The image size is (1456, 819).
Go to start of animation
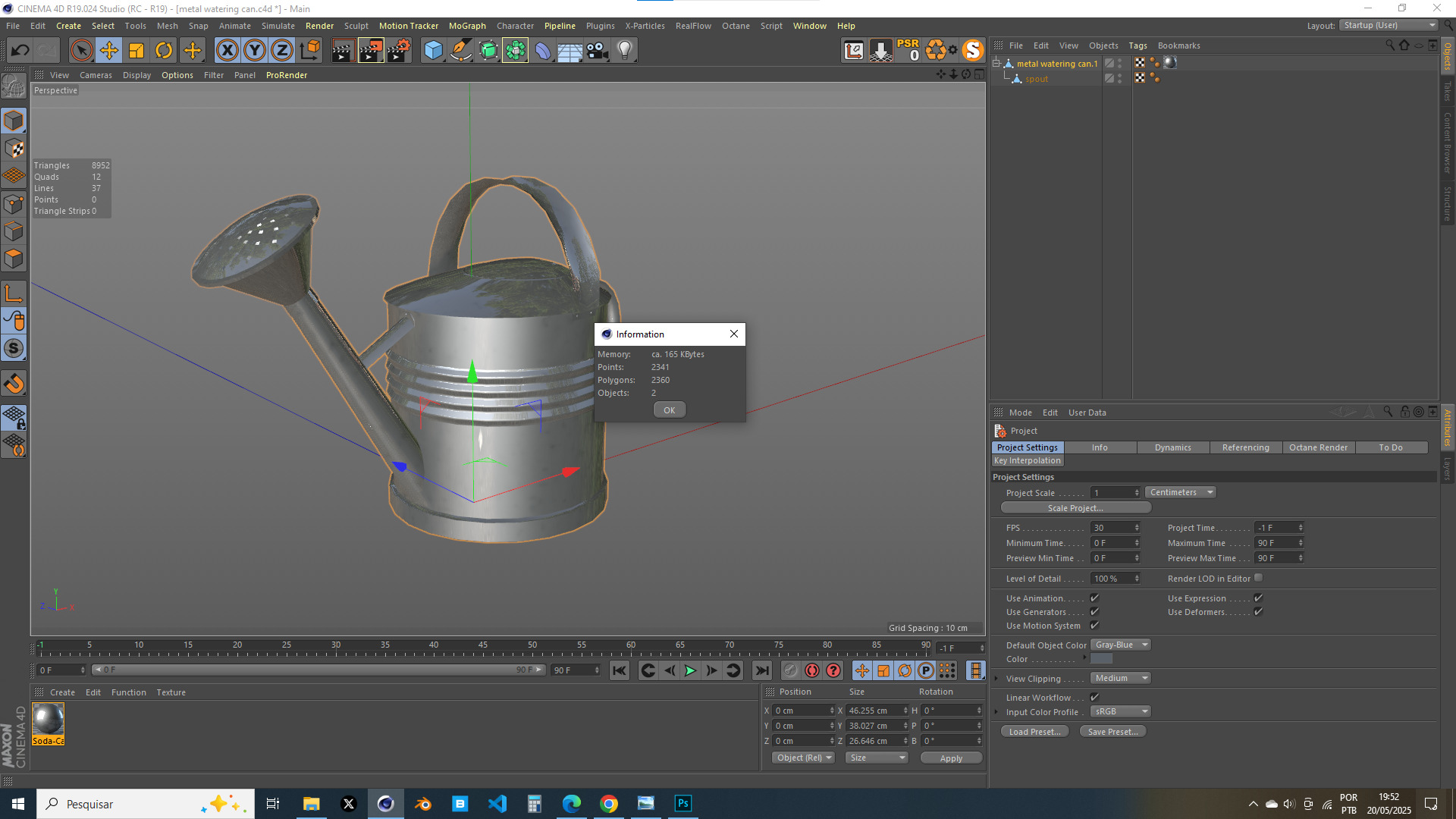pyautogui.click(x=620, y=670)
